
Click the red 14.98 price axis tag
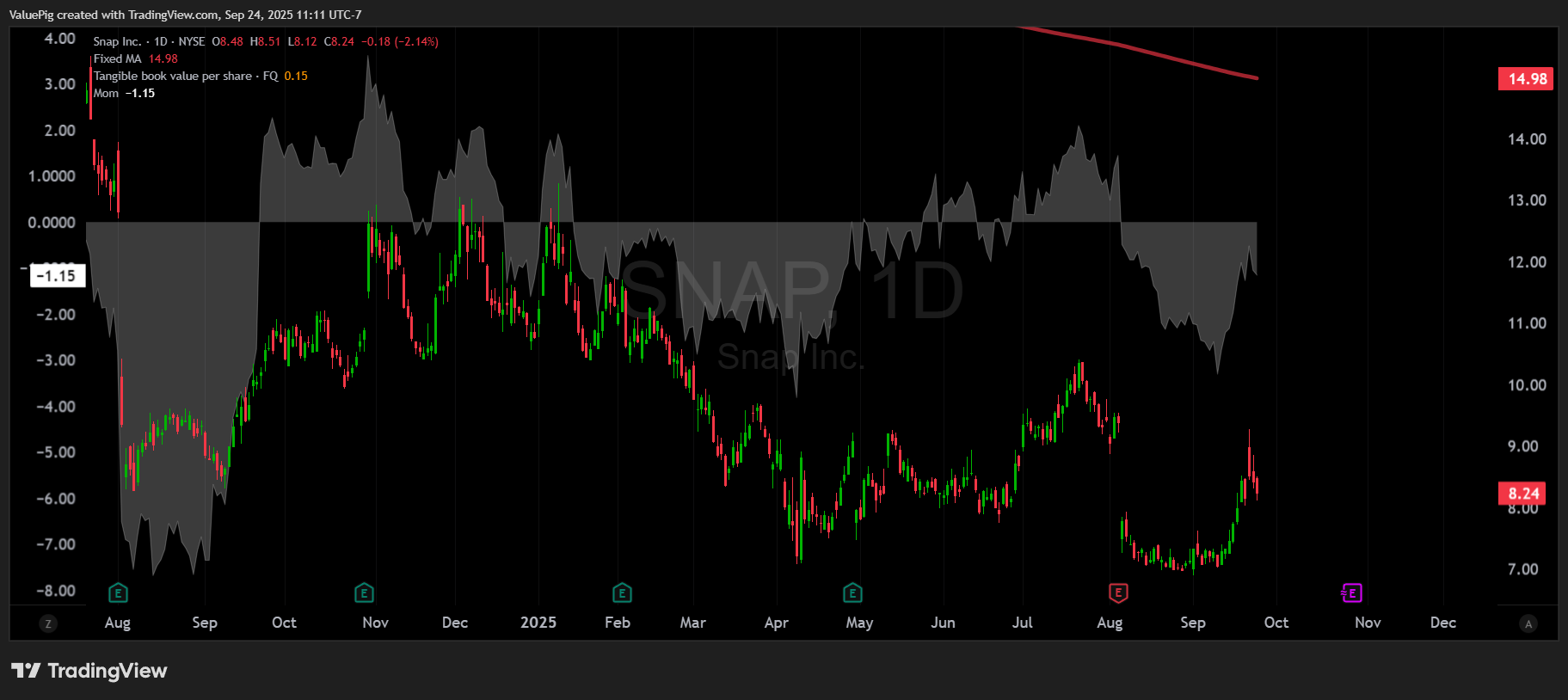(1527, 79)
